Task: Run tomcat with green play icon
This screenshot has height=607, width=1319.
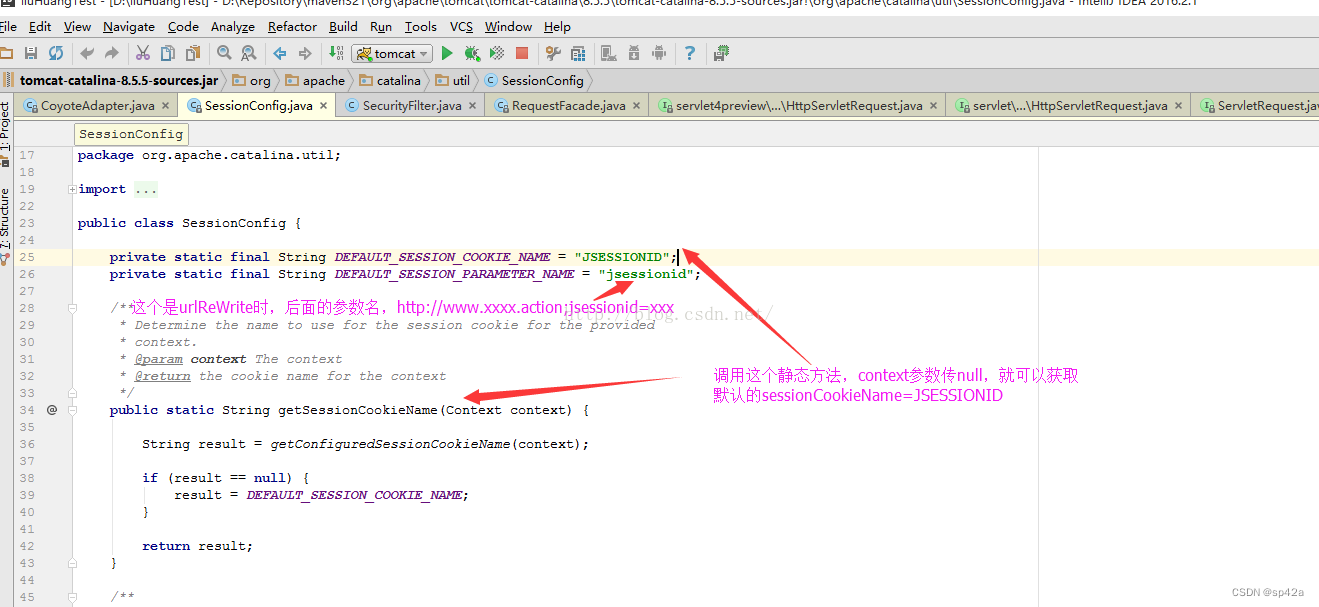Action: pos(447,53)
